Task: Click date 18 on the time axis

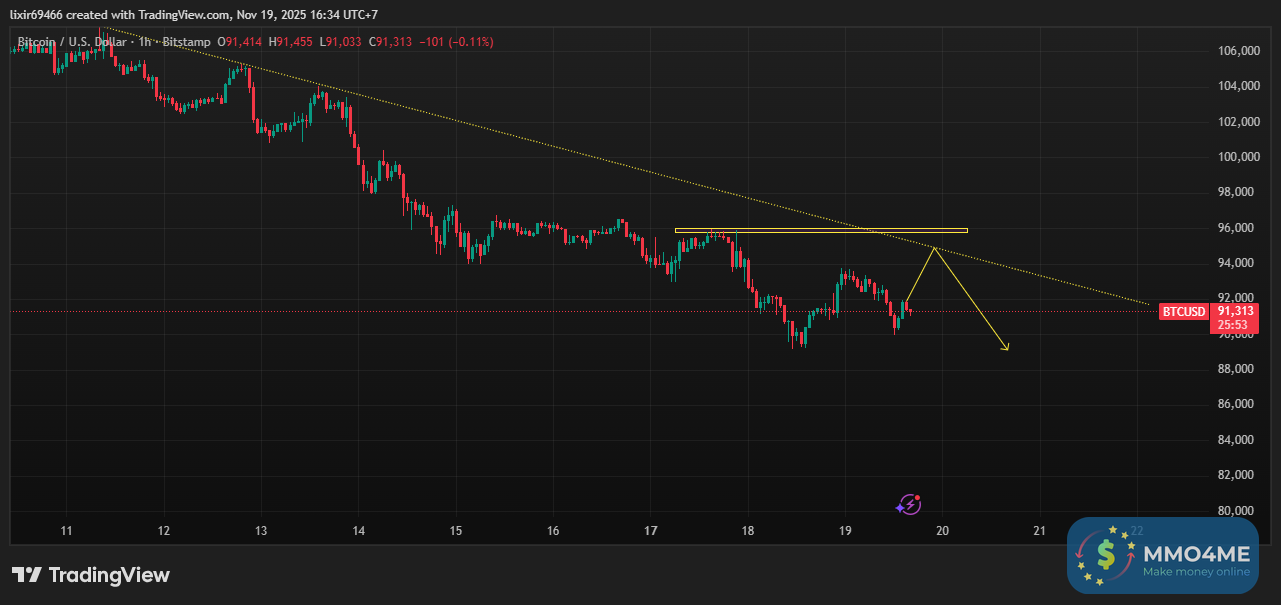Action: coord(747,531)
